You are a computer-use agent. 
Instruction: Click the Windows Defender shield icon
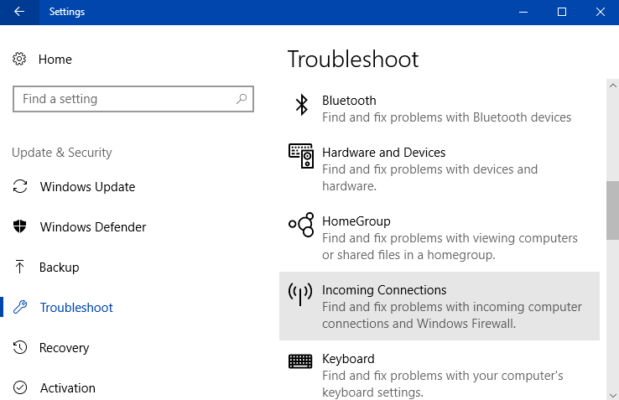pos(20,227)
